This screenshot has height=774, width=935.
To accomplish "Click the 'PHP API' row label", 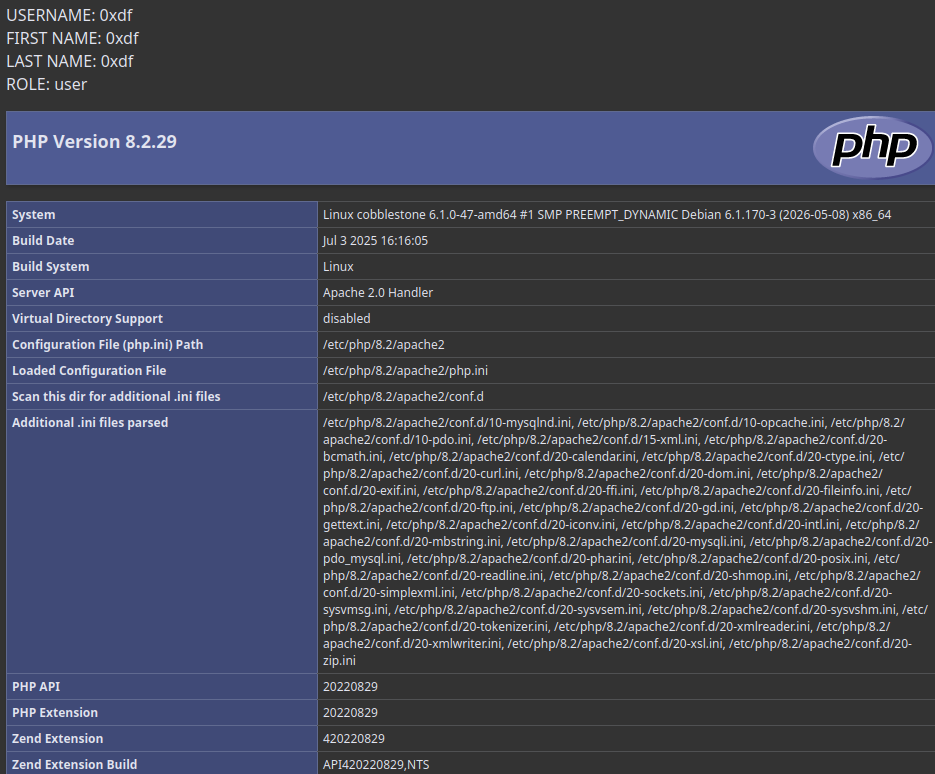I will pos(36,686).
